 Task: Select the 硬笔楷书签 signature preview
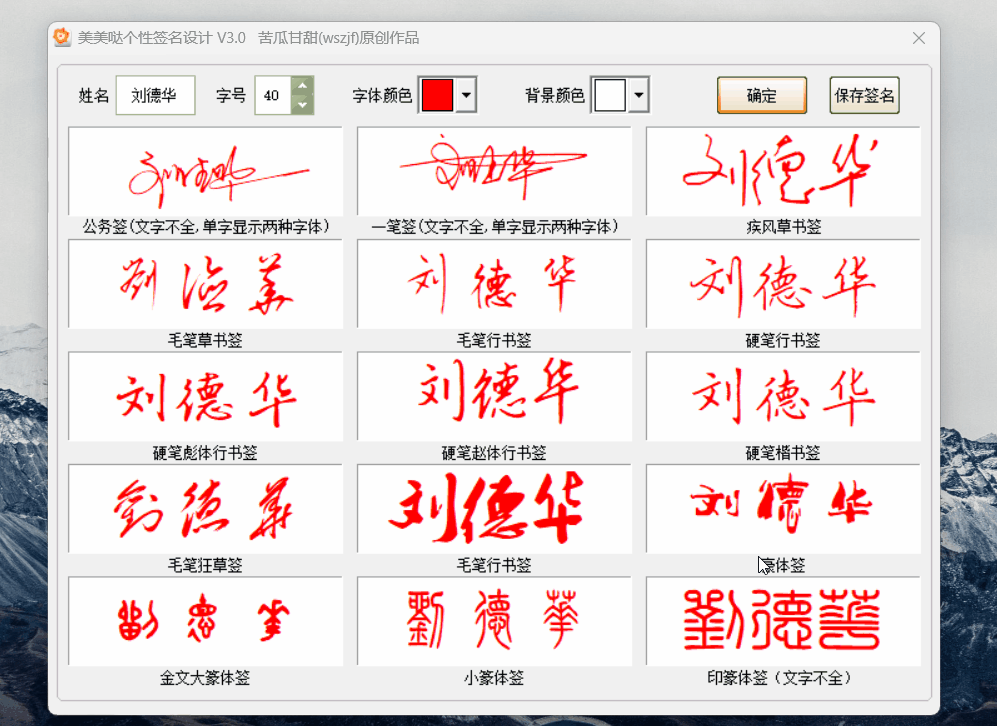point(783,397)
